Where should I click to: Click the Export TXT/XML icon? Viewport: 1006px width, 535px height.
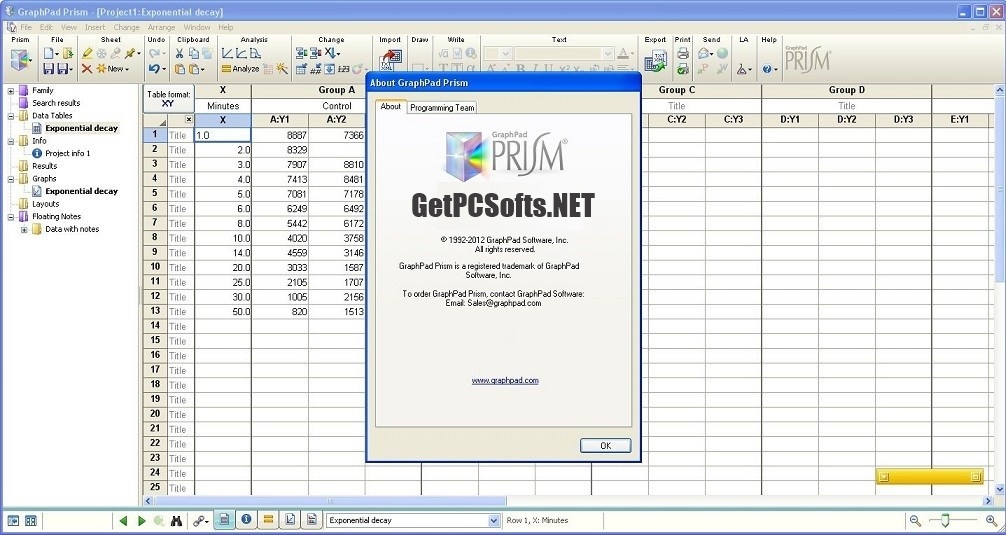coord(655,62)
